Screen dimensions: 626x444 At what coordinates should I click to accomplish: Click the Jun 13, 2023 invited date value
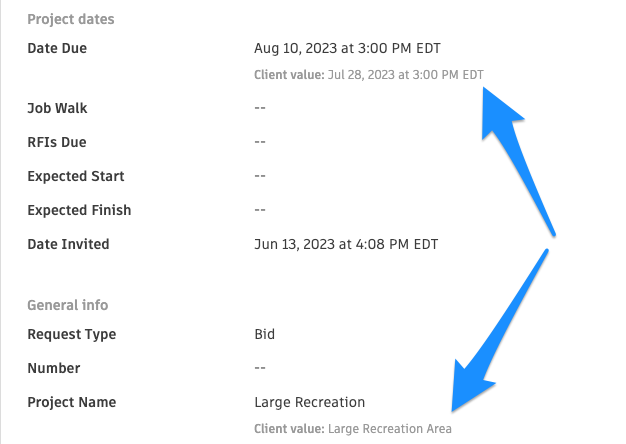click(346, 244)
